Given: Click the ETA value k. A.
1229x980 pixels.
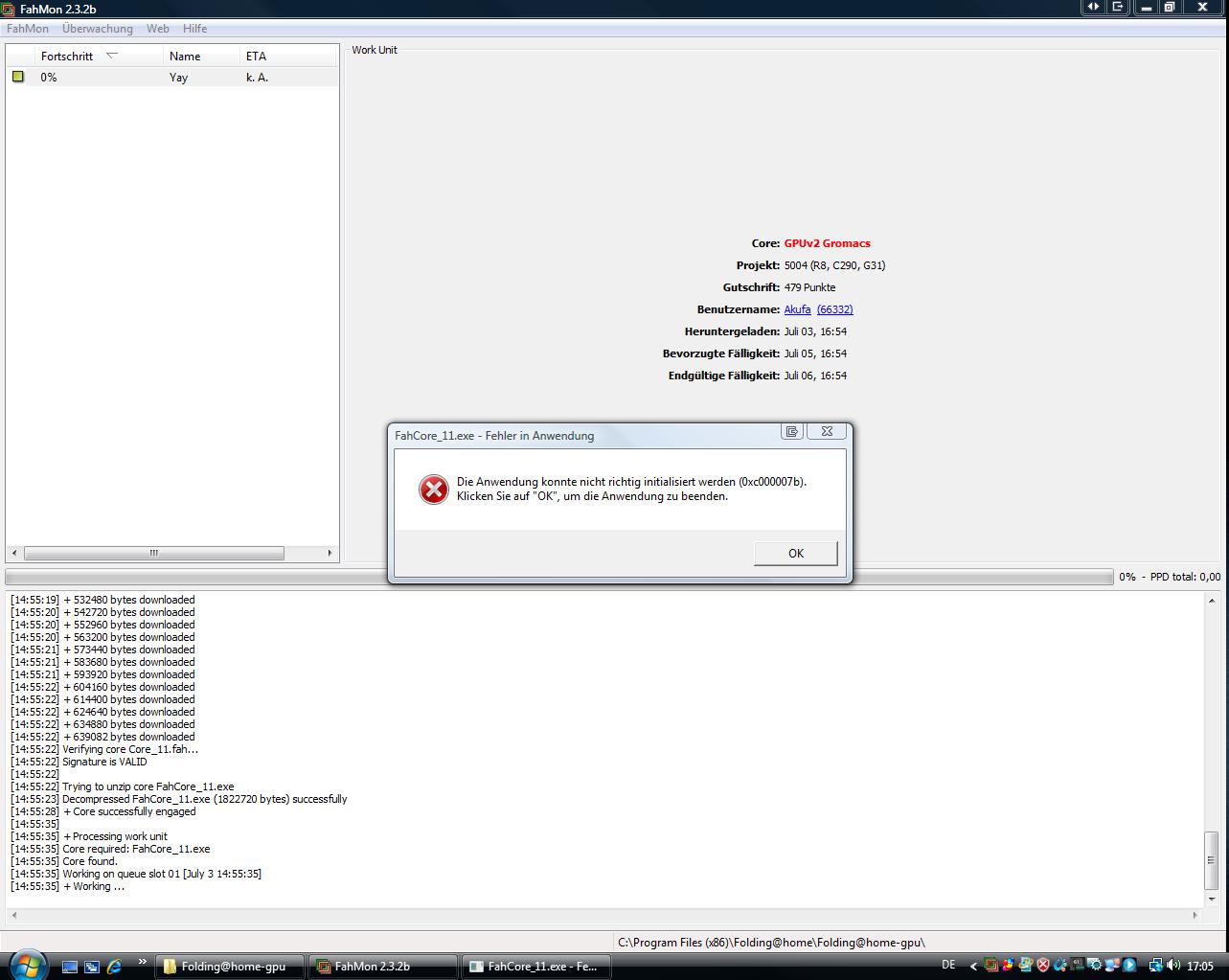Looking at the screenshot, I should point(257,78).
